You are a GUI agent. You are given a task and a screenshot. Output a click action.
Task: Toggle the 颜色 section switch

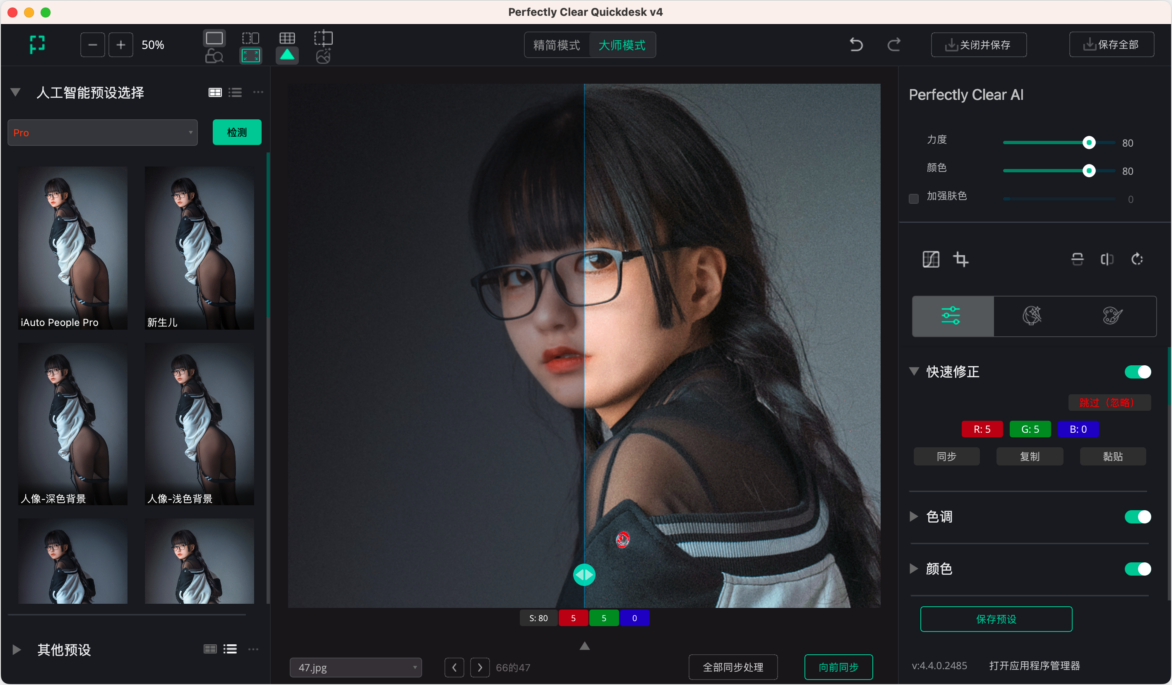coord(1138,569)
